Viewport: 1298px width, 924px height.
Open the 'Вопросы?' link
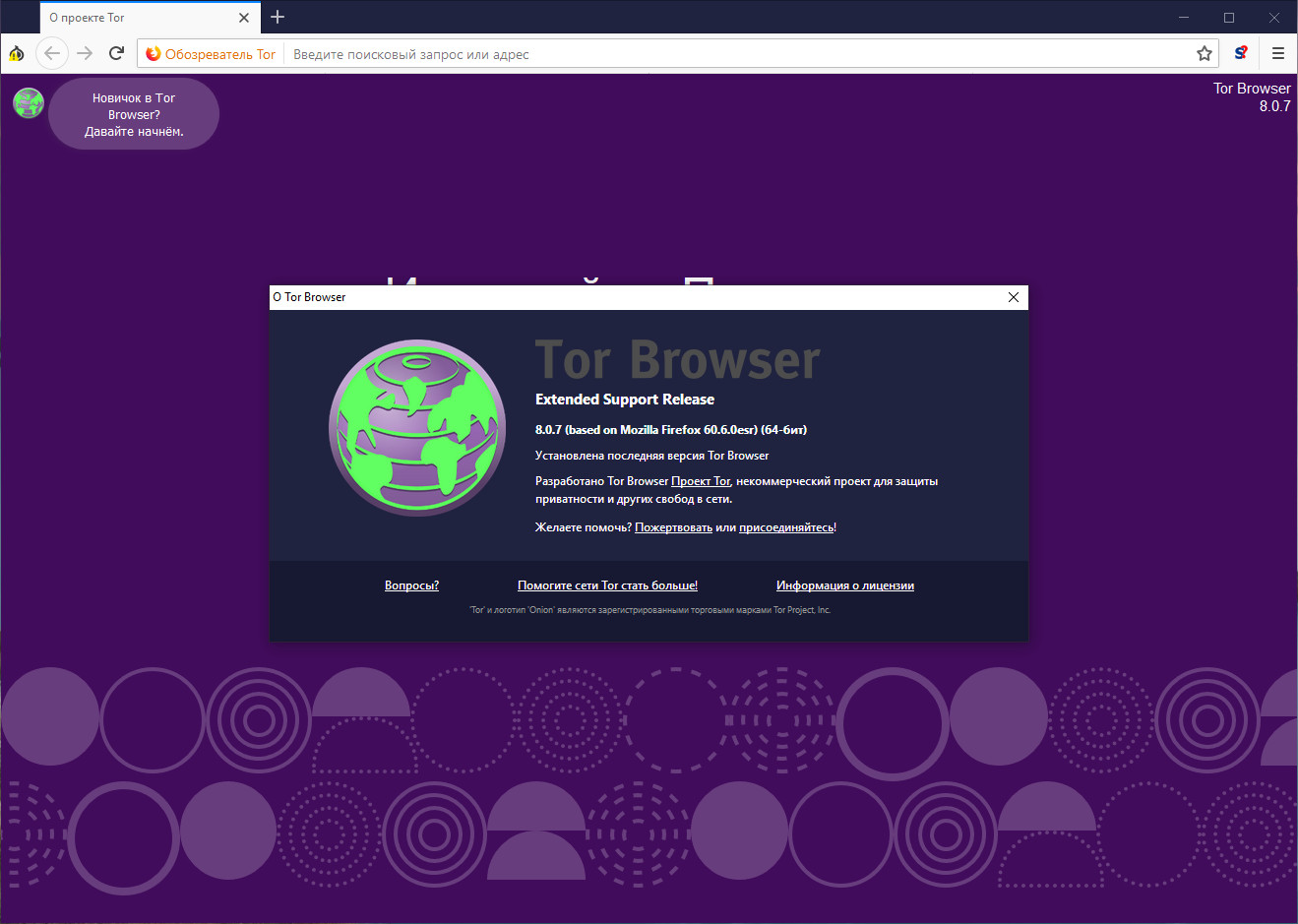point(411,585)
